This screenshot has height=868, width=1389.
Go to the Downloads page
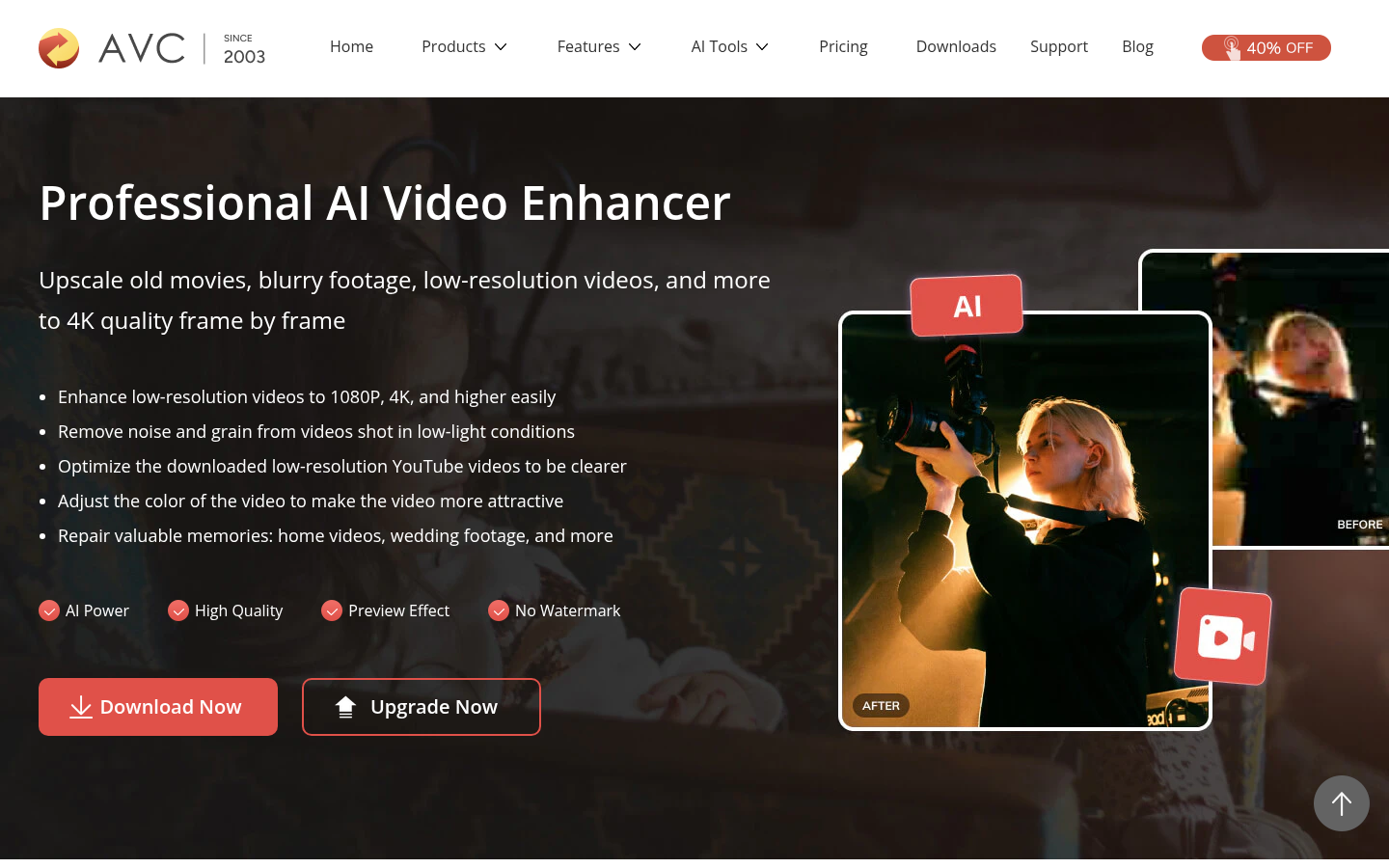pos(956,46)
